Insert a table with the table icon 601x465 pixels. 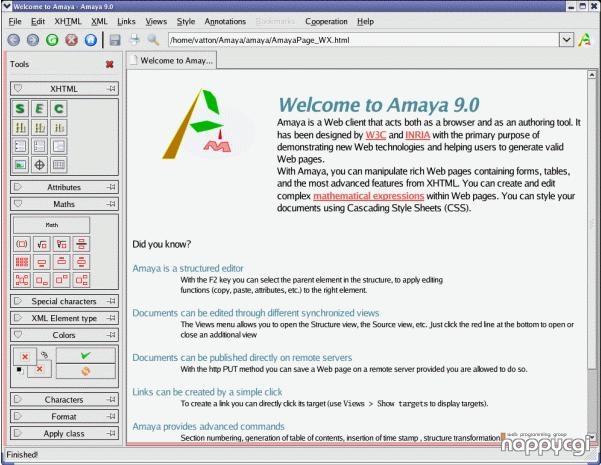tap(58, 165)
